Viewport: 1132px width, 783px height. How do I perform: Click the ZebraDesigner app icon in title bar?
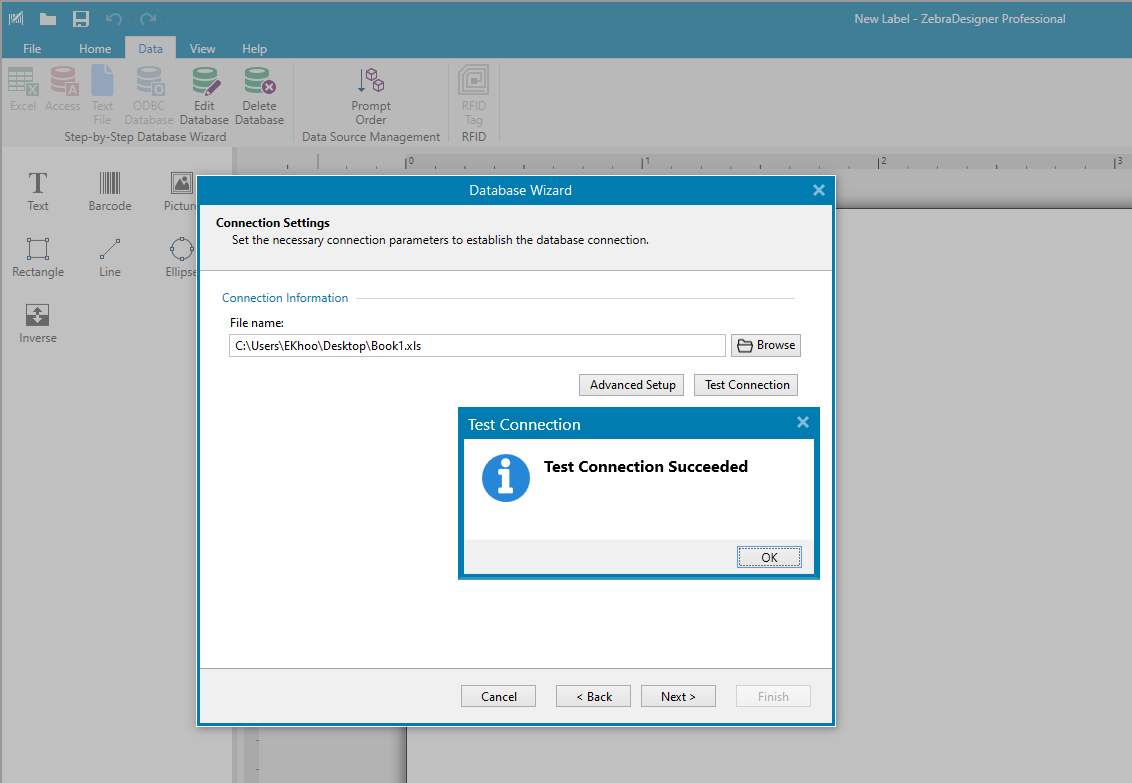[x=16, y=19]
